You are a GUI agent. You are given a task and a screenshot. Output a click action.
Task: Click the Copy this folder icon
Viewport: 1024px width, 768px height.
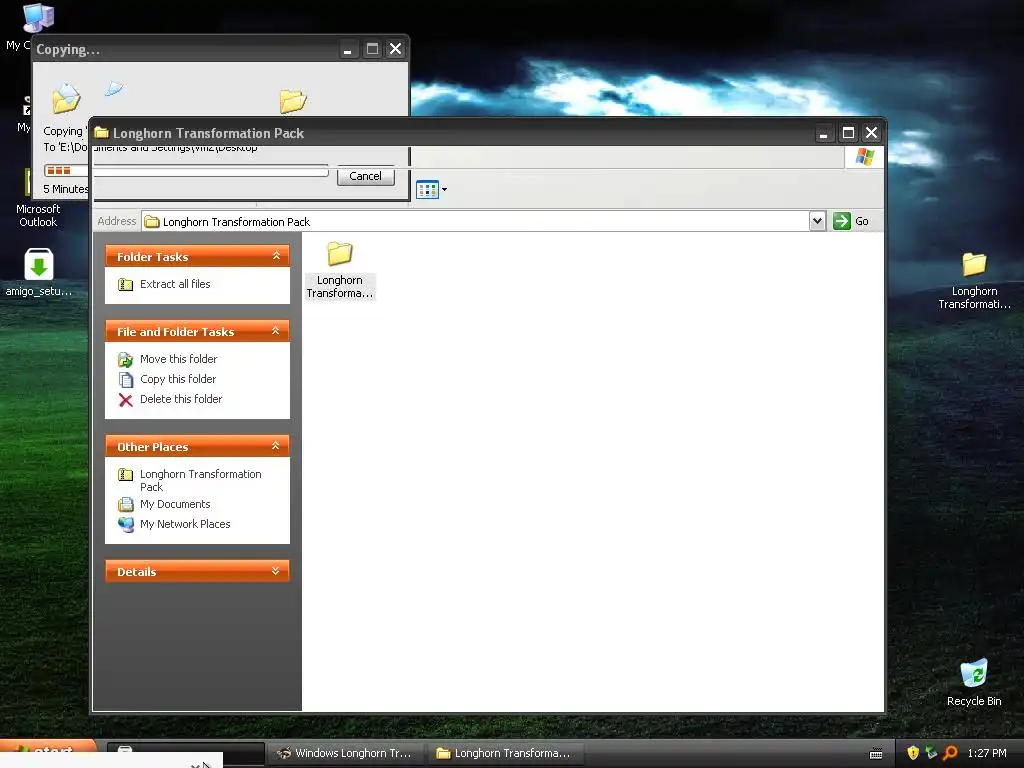point(125,379)
